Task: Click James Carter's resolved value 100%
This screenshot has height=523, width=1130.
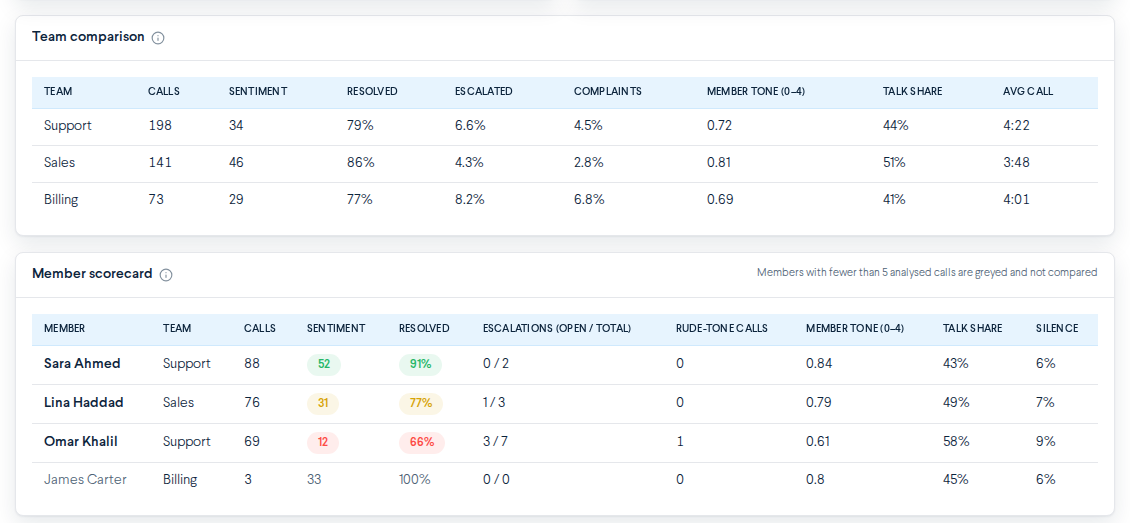Action: click(x=414, y=480)
